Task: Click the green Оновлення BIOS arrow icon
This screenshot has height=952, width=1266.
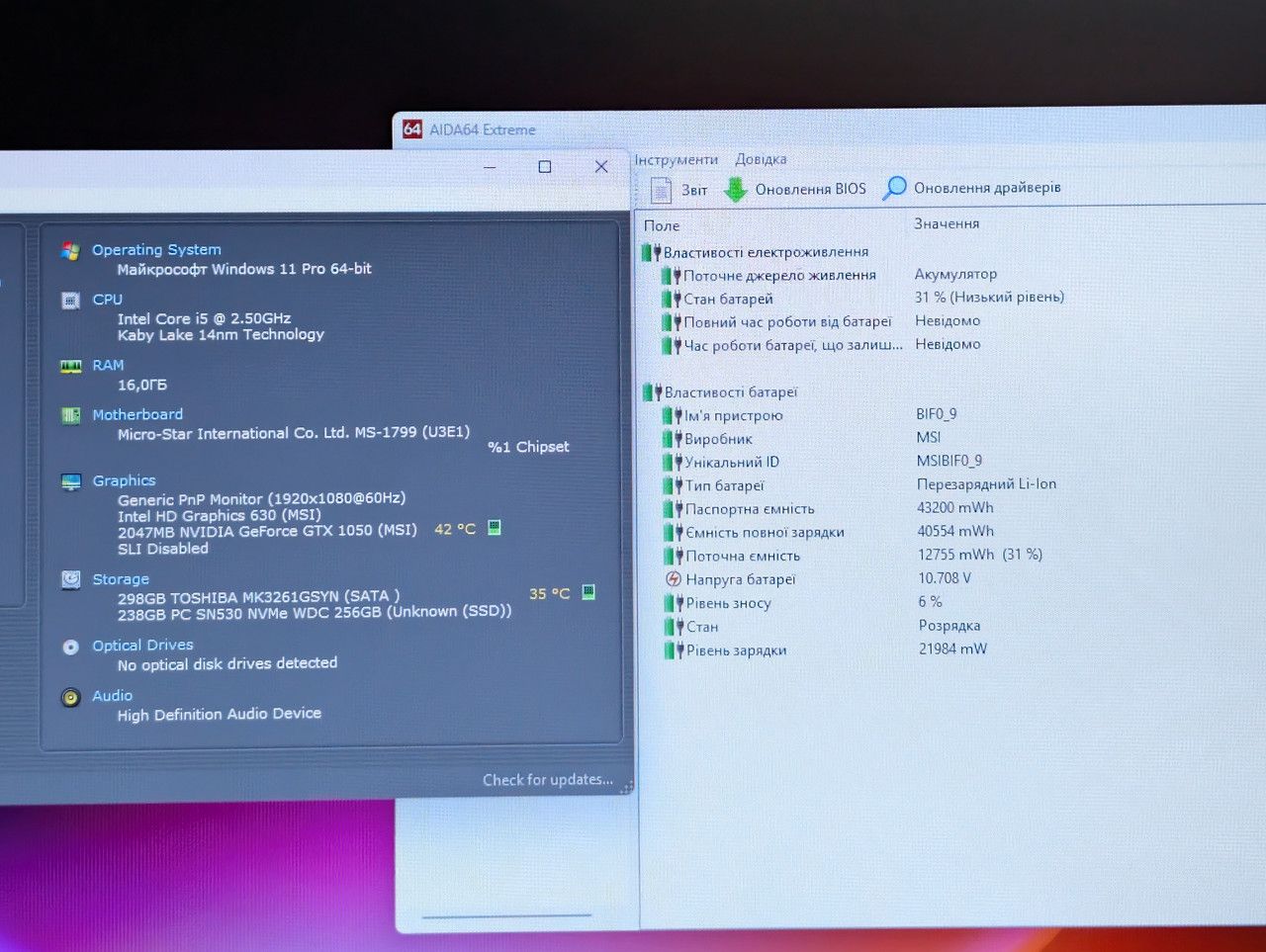Action: 735,189
